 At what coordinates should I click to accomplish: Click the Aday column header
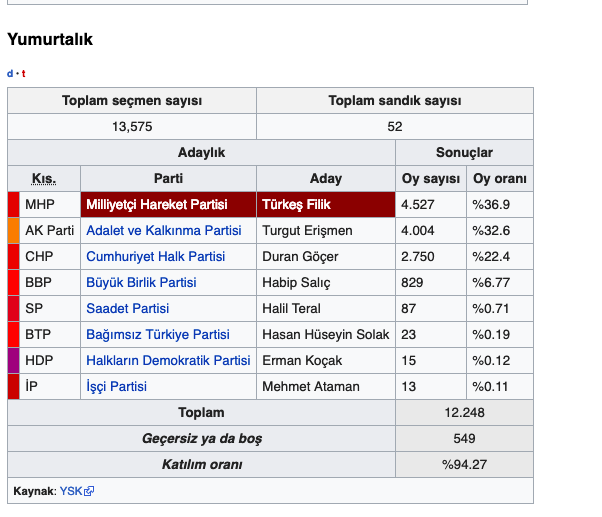[326, 178]
